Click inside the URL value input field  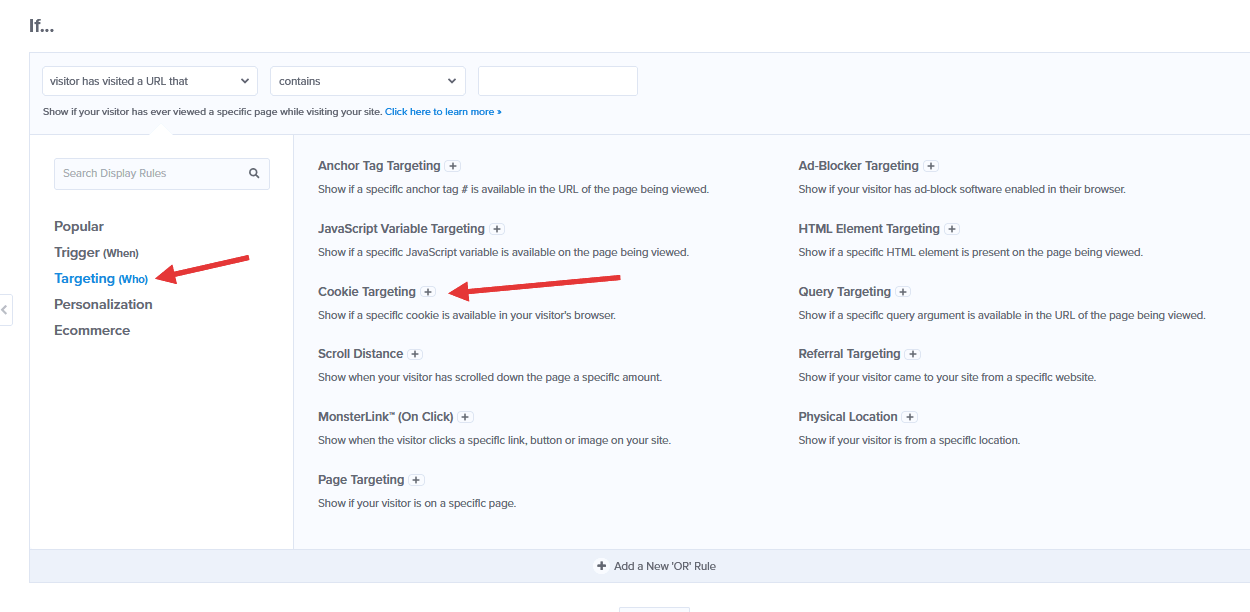point(557,80)
